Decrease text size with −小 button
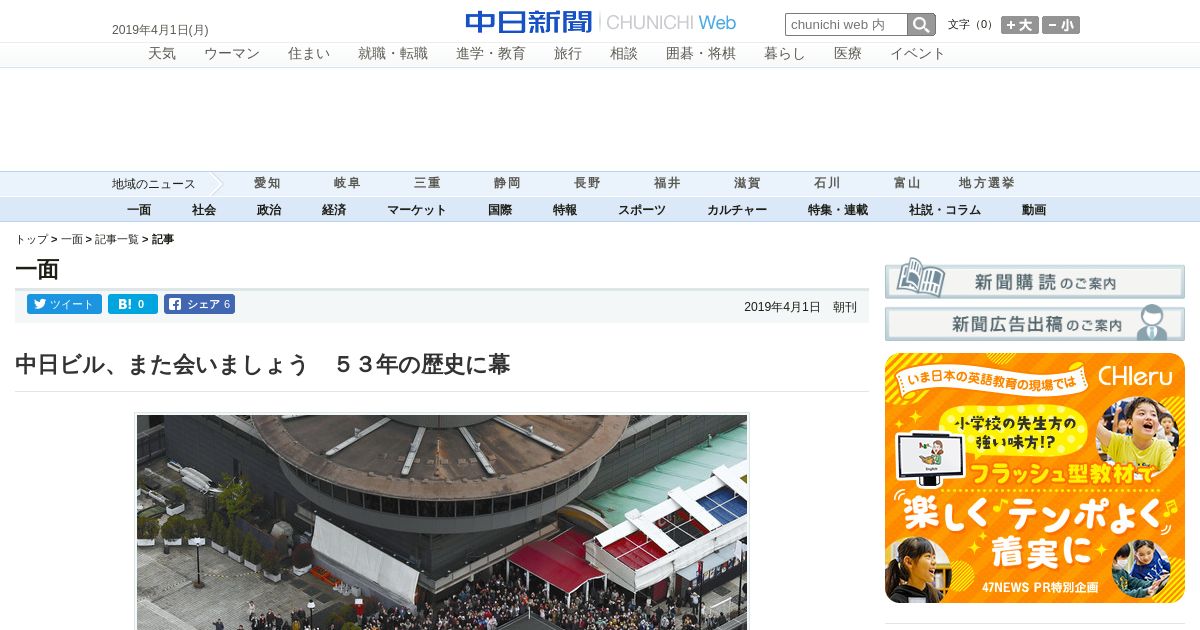This screenshot has height=630, width=1200. pos(1061,25)
